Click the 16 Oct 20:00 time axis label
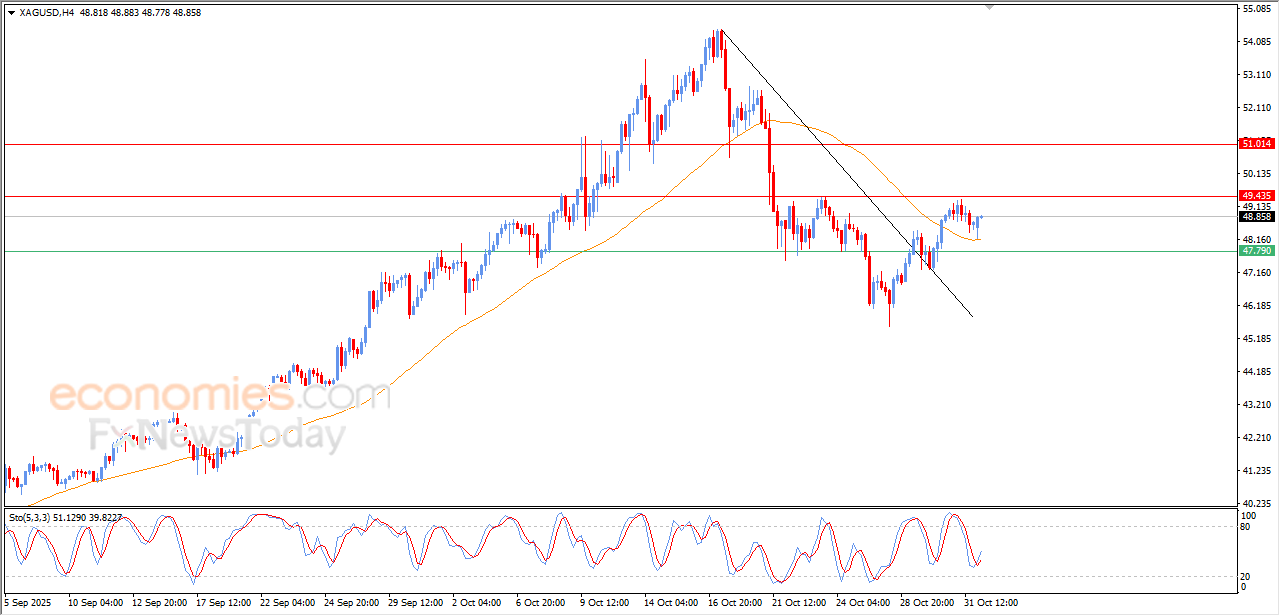 [735, 603]
